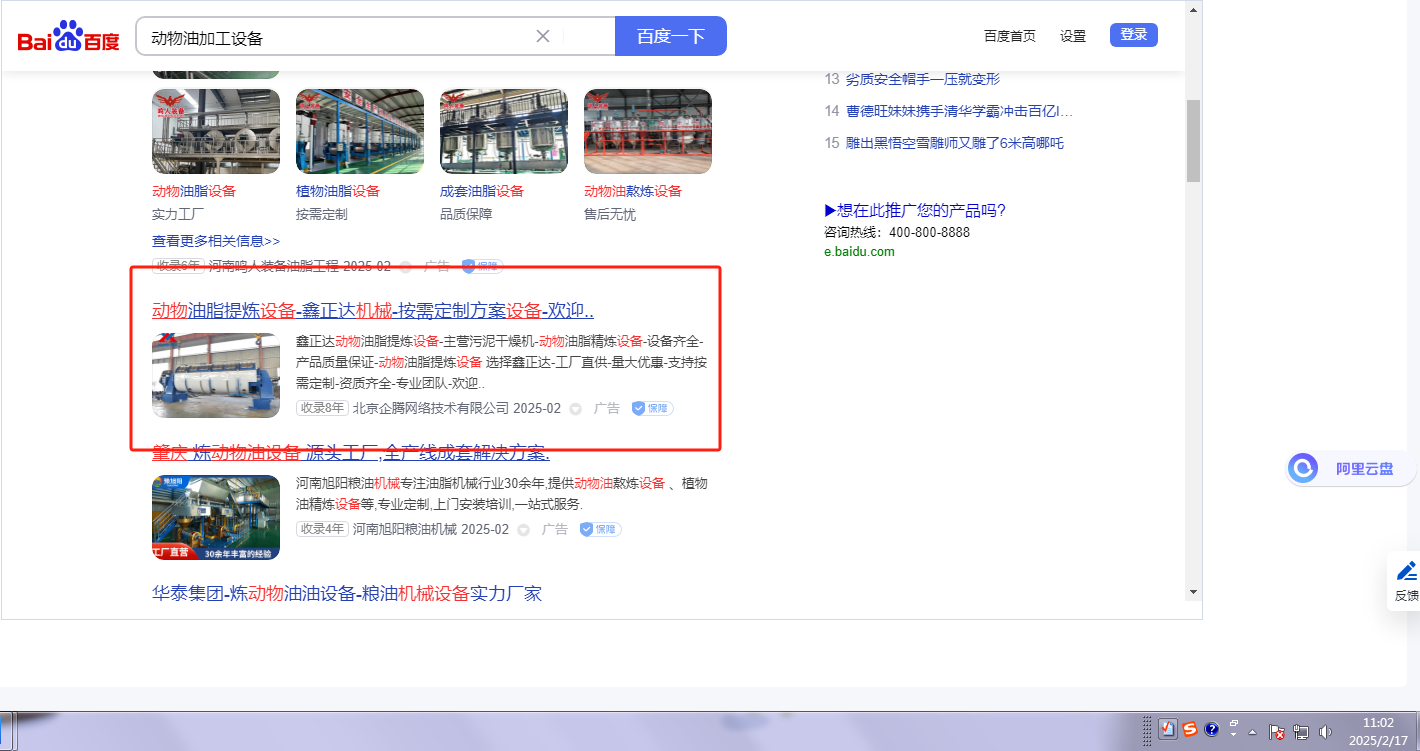Click the 鑫正达 rendering machine thumbnail
The height and width of the screenshot is (751, 1420).
(216, 375)
